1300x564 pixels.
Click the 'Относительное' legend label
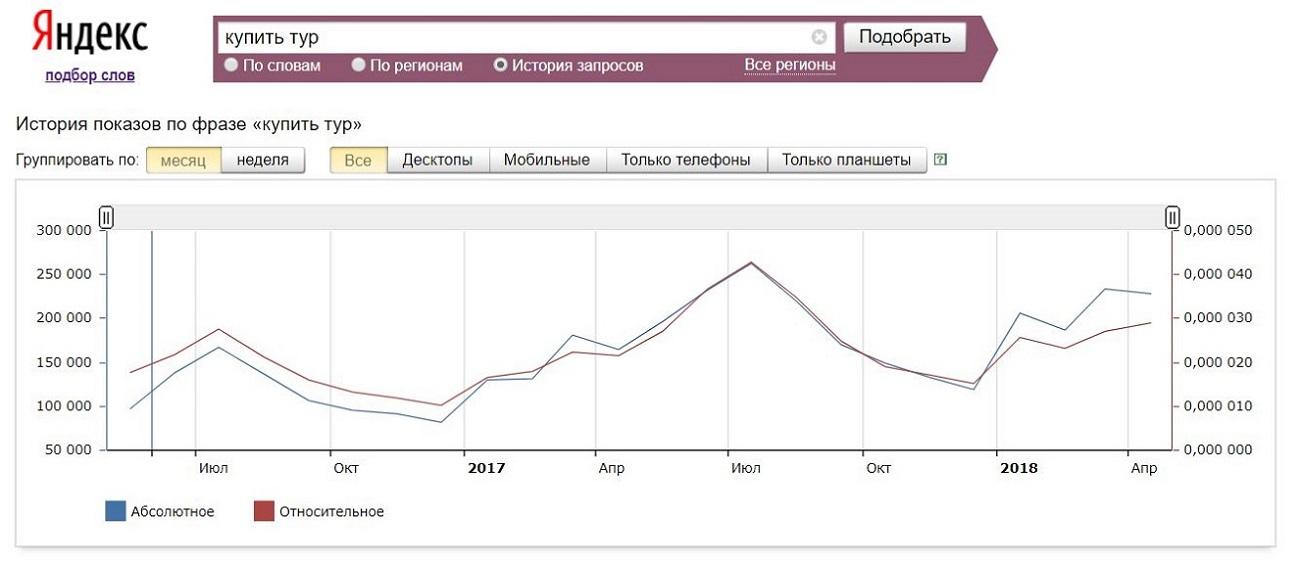point(332,512)
